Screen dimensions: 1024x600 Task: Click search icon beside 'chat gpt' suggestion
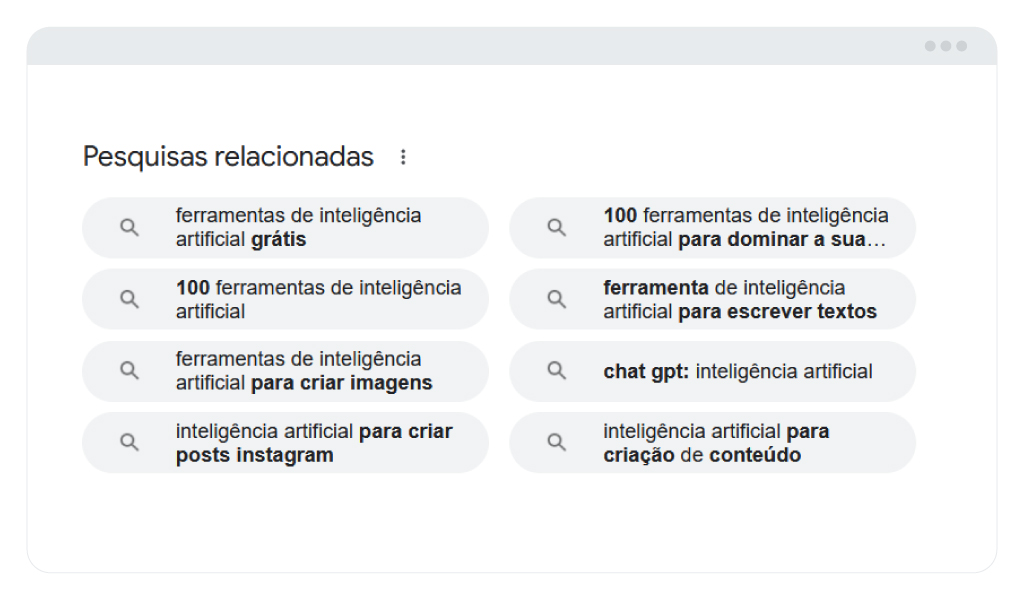tap(556, 371)
